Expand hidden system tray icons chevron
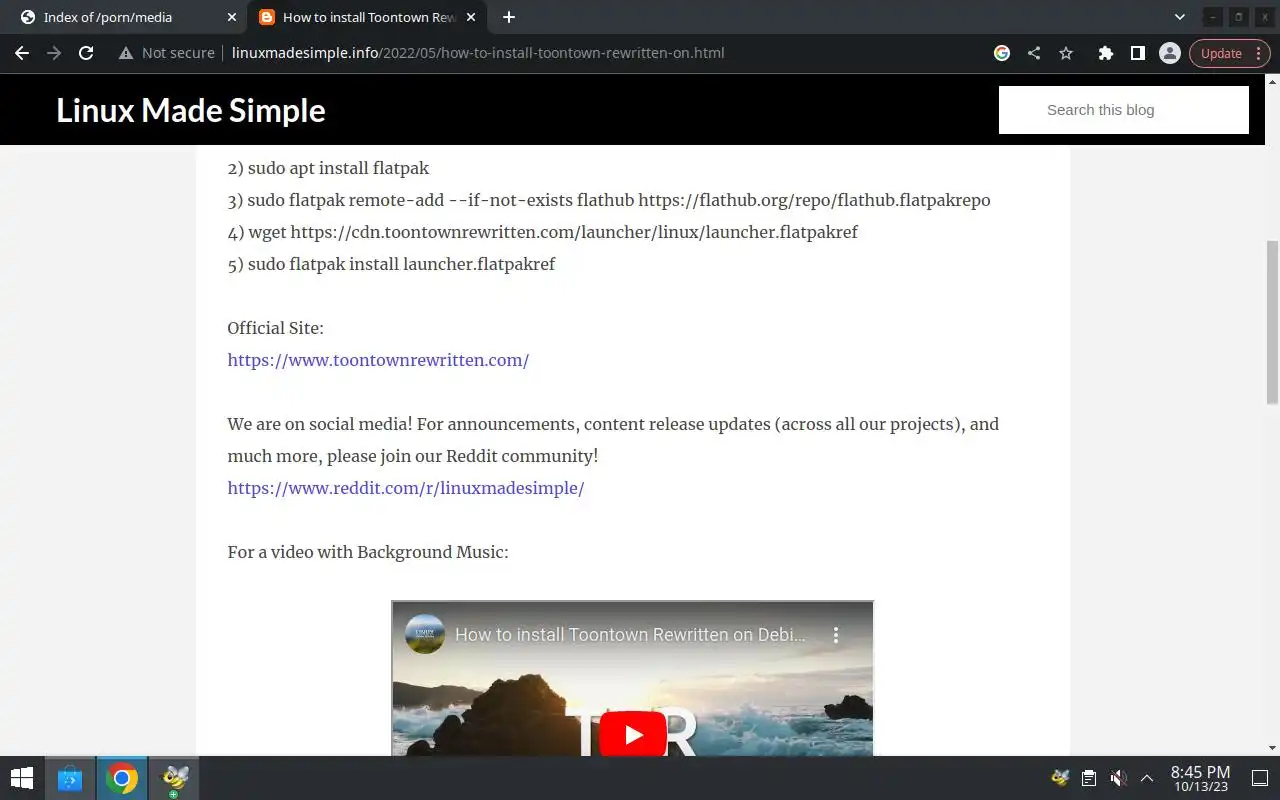This screenshot has width=1280, height=800. (x=1147, y=778)
